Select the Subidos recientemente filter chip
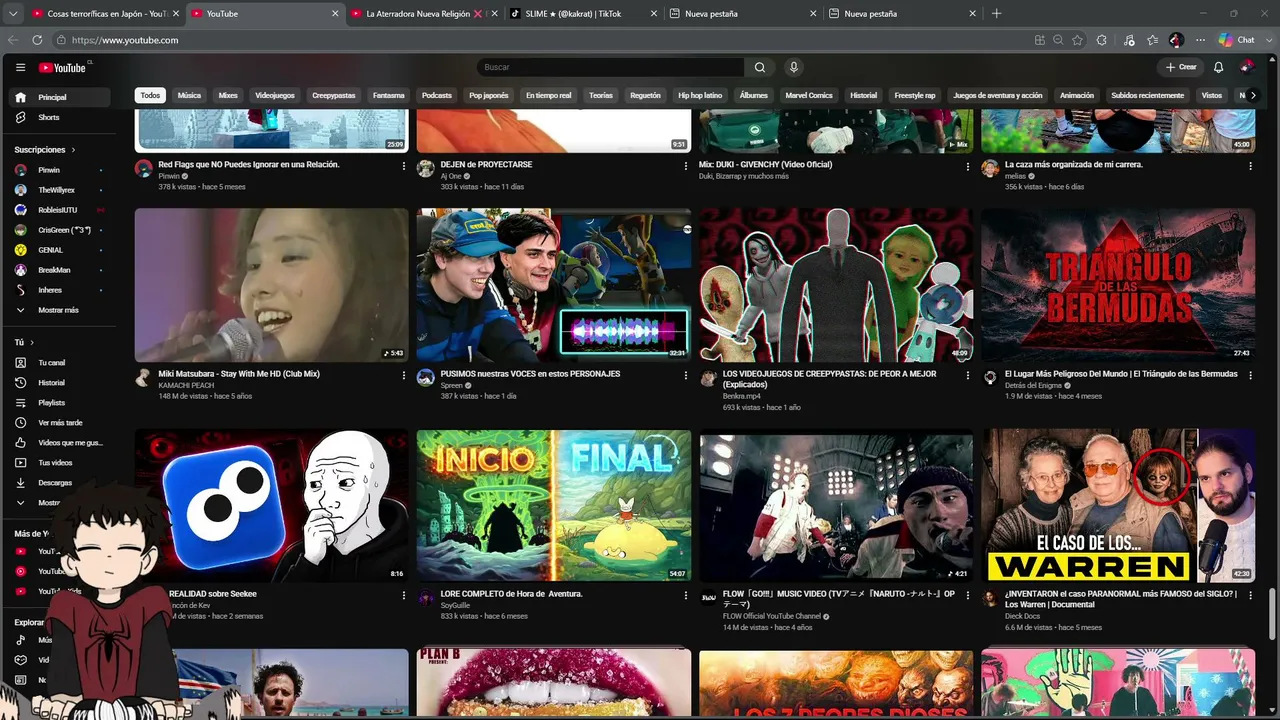 (x=1148, y=95)
